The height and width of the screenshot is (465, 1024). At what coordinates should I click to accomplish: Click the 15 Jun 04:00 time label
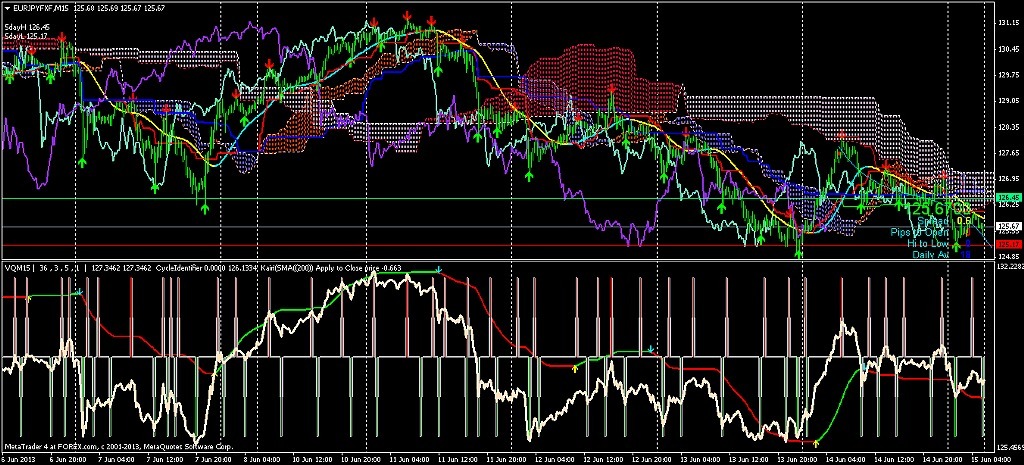click(x=991, y=460)
